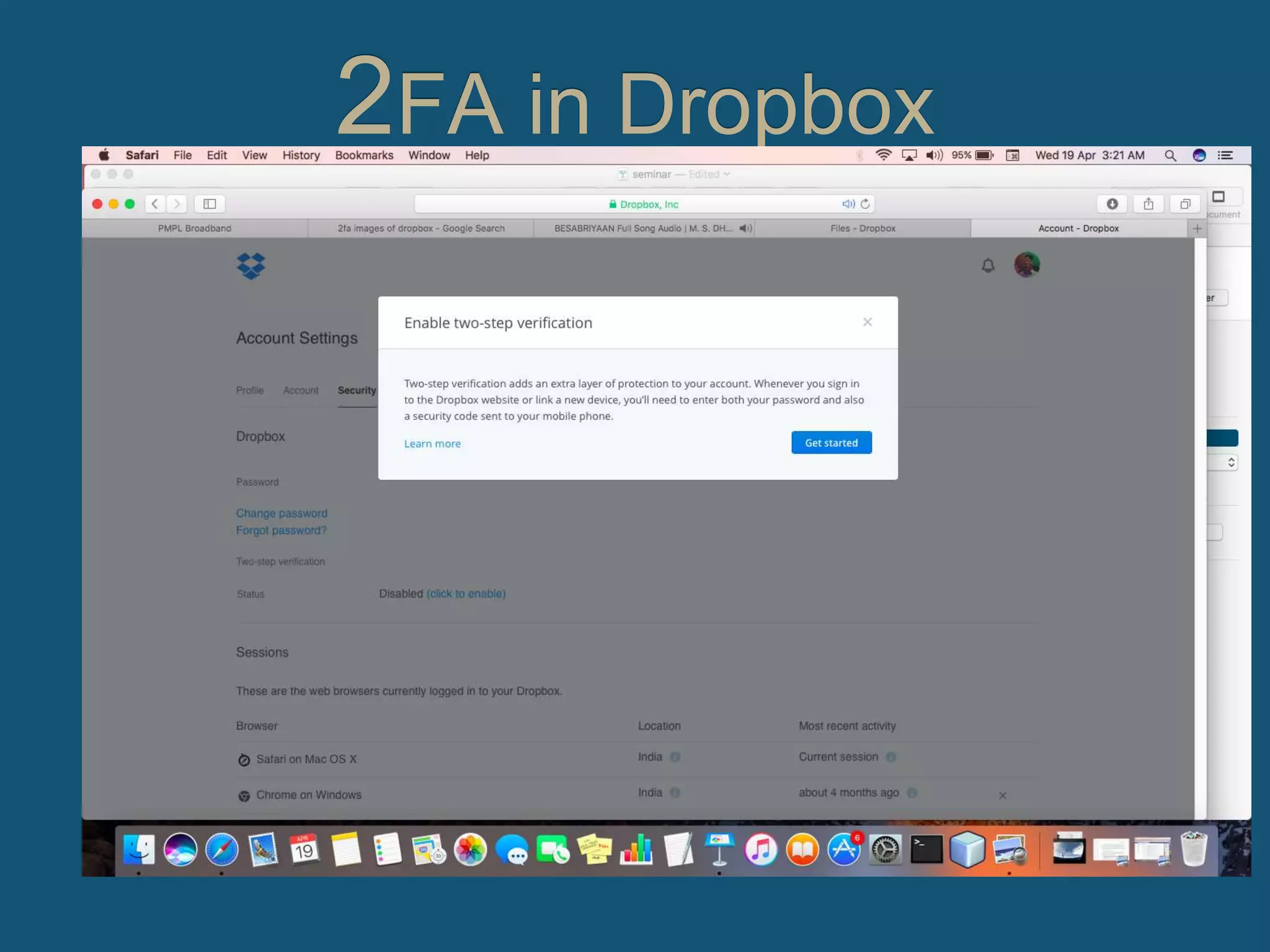Viewport: 1270px width, 952px height.
Task: Select the Account - Dropbox tab
Action: (1078, 228)
